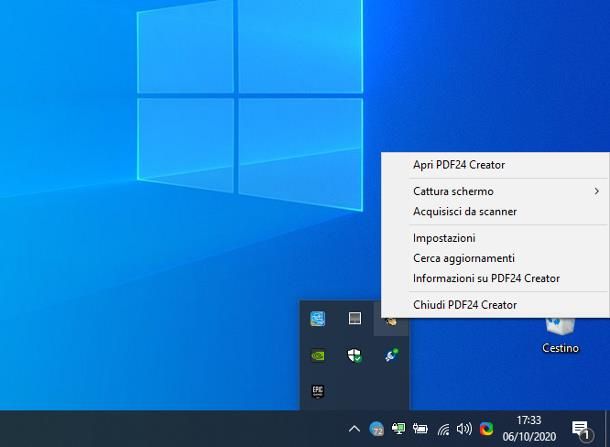Image resolution: width=610 pixels, height=447 pixels.
Task: Open Windows Security shield tray icon
Action: click(354, 355)
